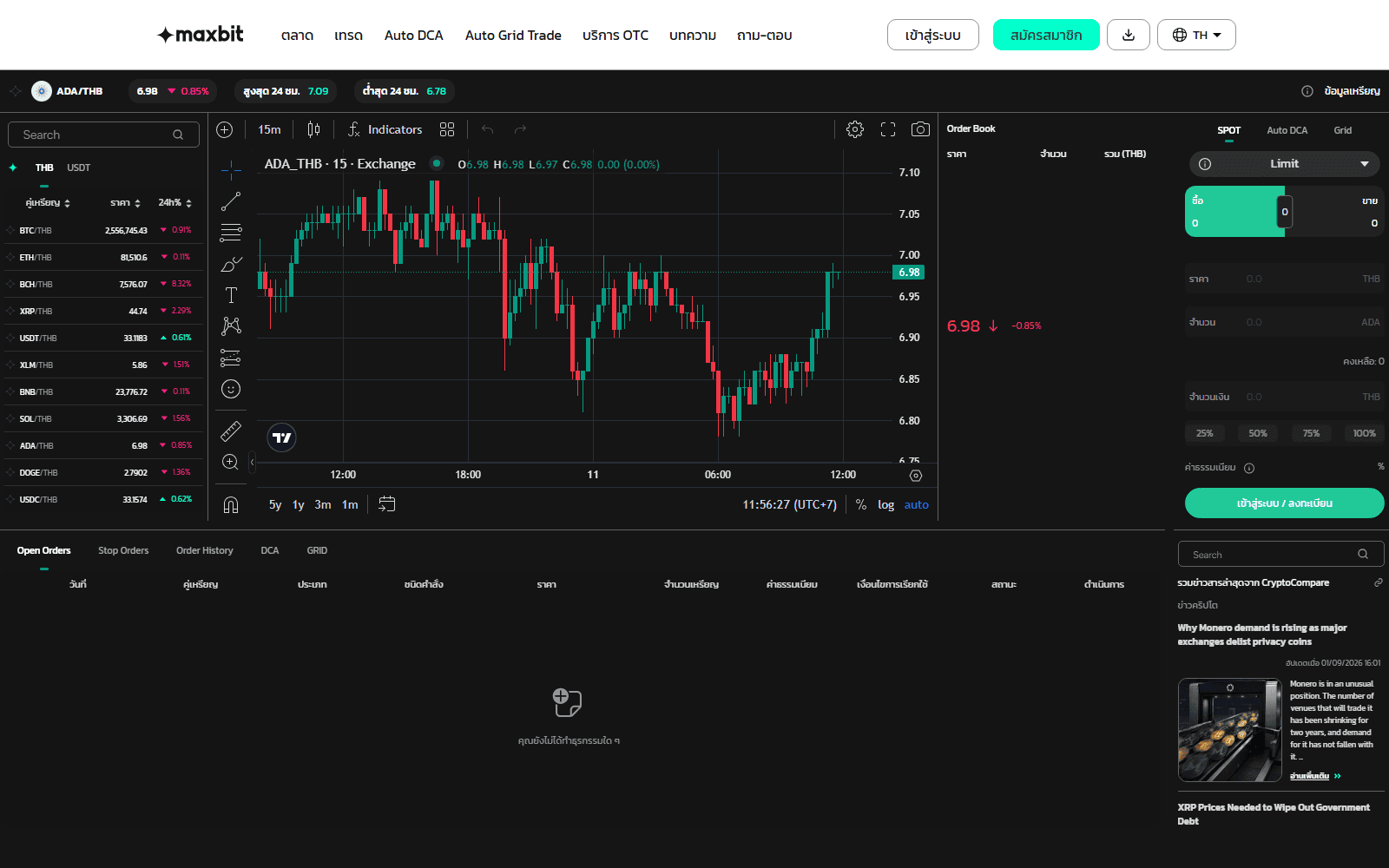This screenshot has width=1389, height=868.
Task: Undo the last chart action
Action: tap(488, 129)
